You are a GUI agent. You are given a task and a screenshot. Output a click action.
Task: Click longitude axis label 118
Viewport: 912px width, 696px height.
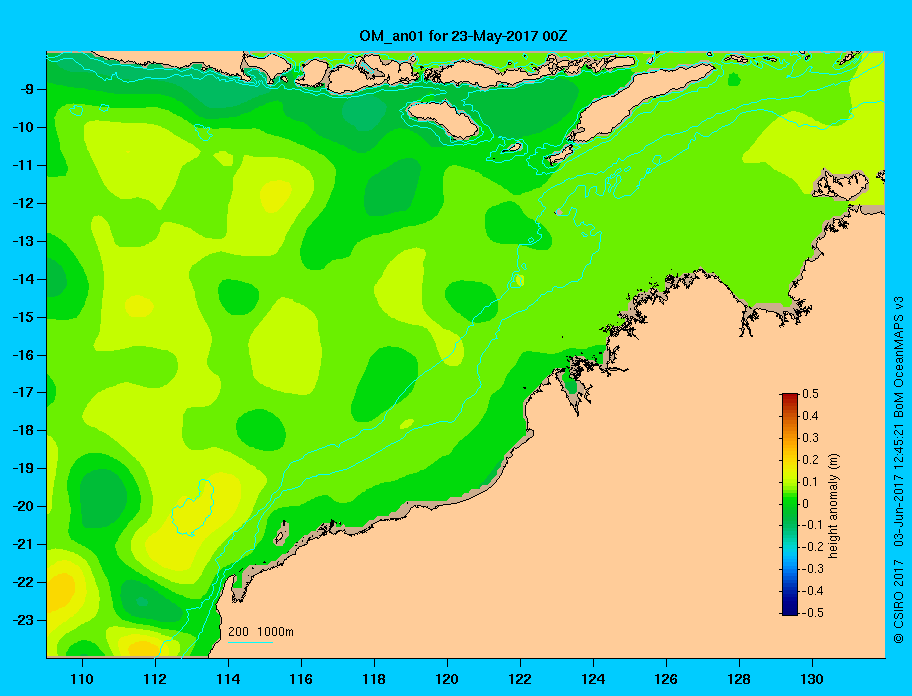(374, 679)
